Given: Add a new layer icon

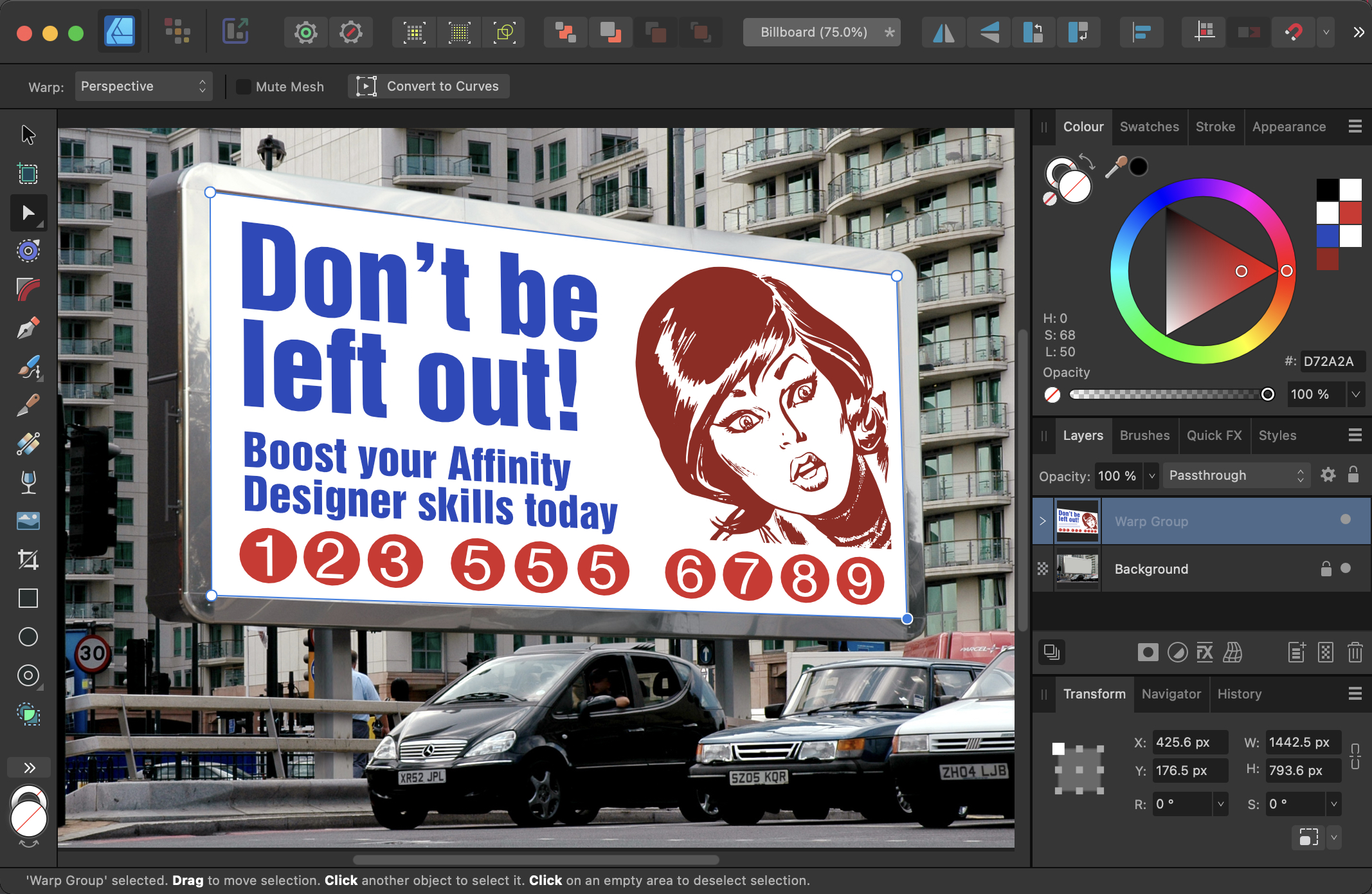Looking at the screenshot, I should tap(1297, 653).
